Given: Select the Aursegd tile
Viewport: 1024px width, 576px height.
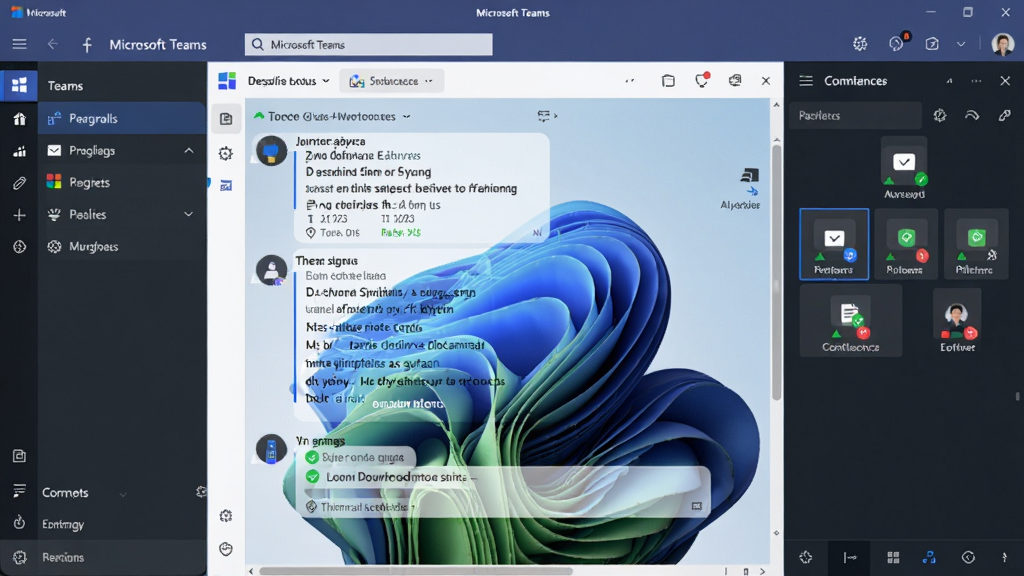Looking at the screenshot, I should click(904, 168).
